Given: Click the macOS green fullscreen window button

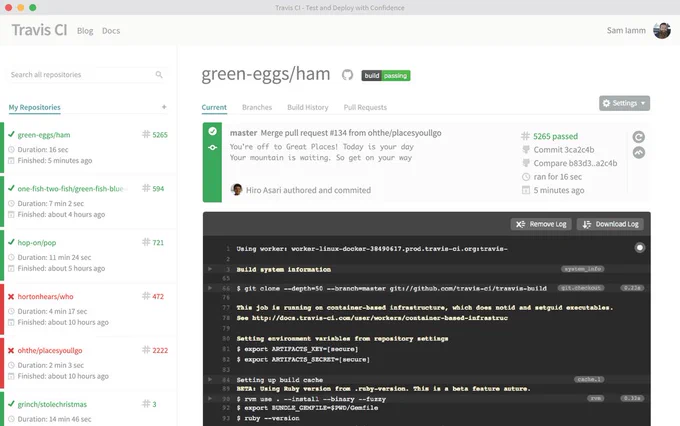Looking at the screenshot, I should pyautogui.click(x=33, y=7).
